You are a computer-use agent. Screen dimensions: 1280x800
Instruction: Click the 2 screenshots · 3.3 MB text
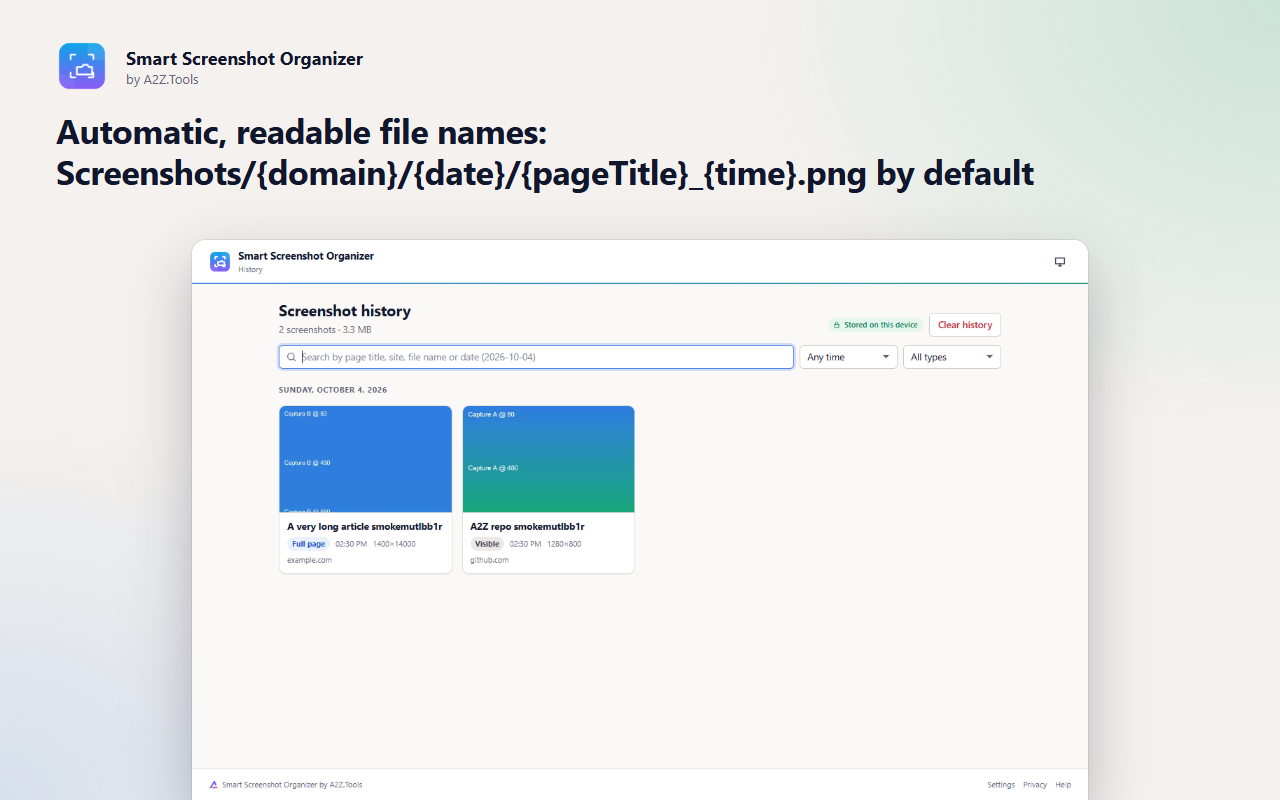point(325,330)
